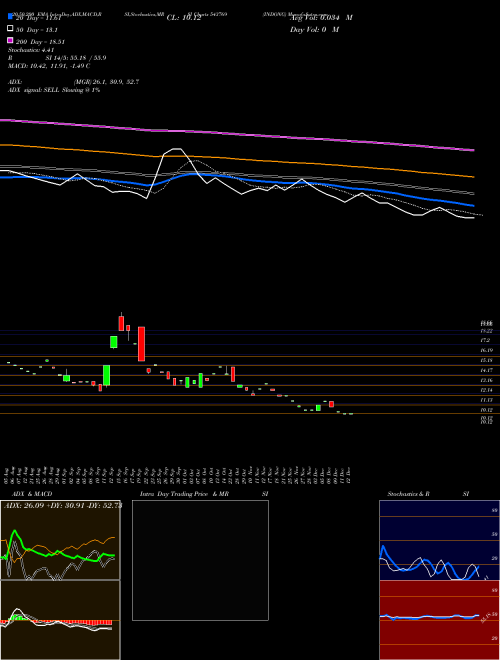
Task: Click the 'Stochastics: 4.41' readout
Action: tap(30, 50)
